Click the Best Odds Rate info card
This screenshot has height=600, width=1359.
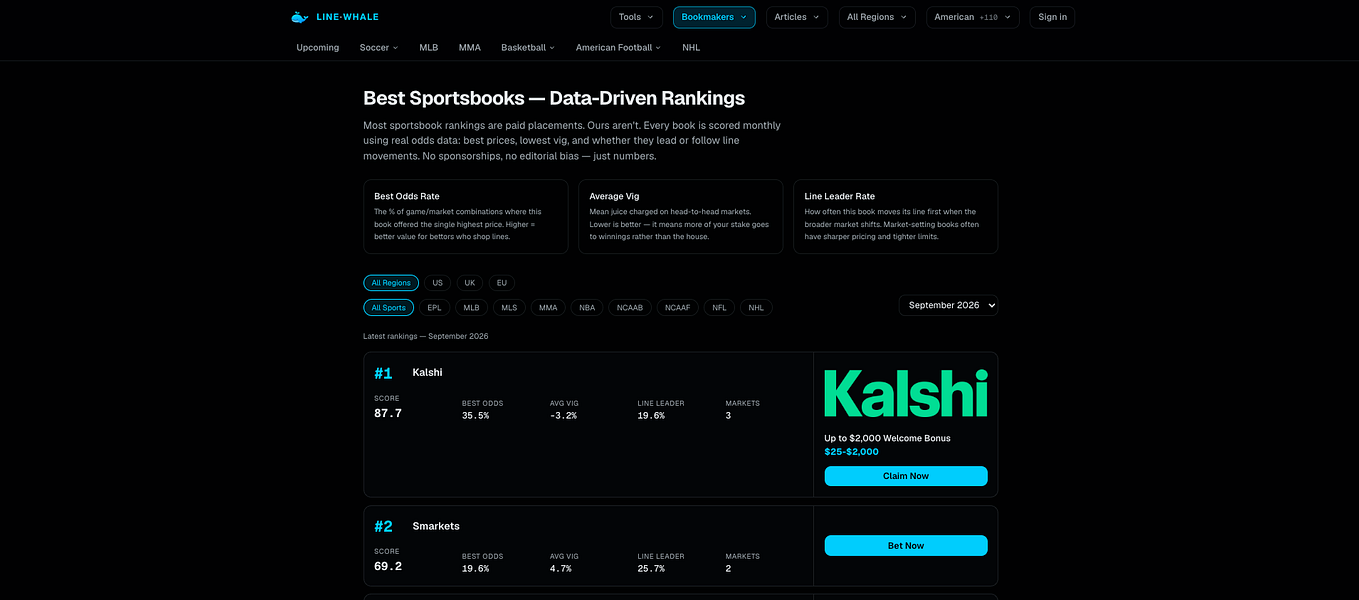(x=465, y=216)
